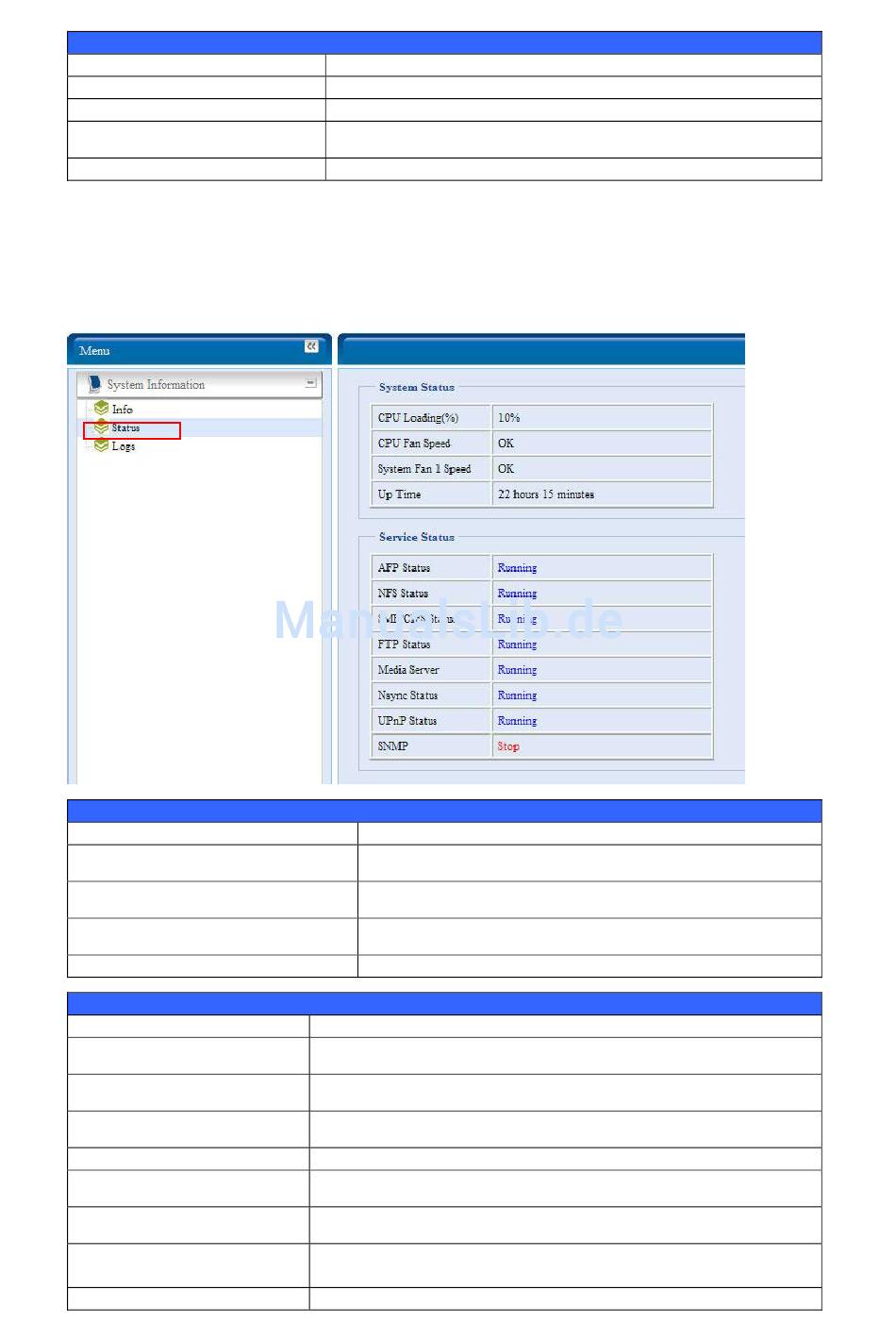The image size is (896, 1340).
Task: Click Running status for UPnP Status
Action: point(517,721)
